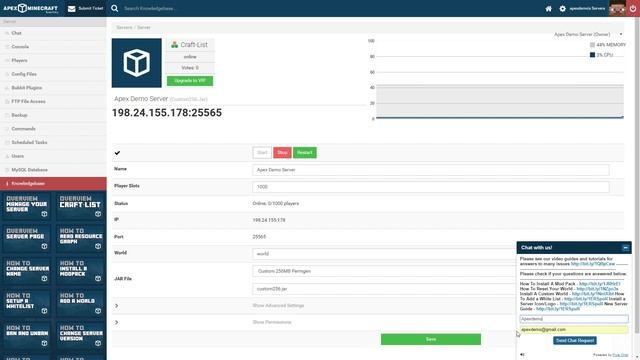Click the chat name input field

(574, 319)
